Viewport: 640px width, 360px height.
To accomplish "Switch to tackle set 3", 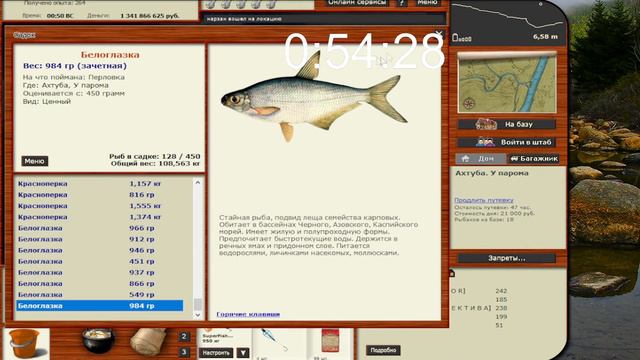I will click(x=184, y=352).
